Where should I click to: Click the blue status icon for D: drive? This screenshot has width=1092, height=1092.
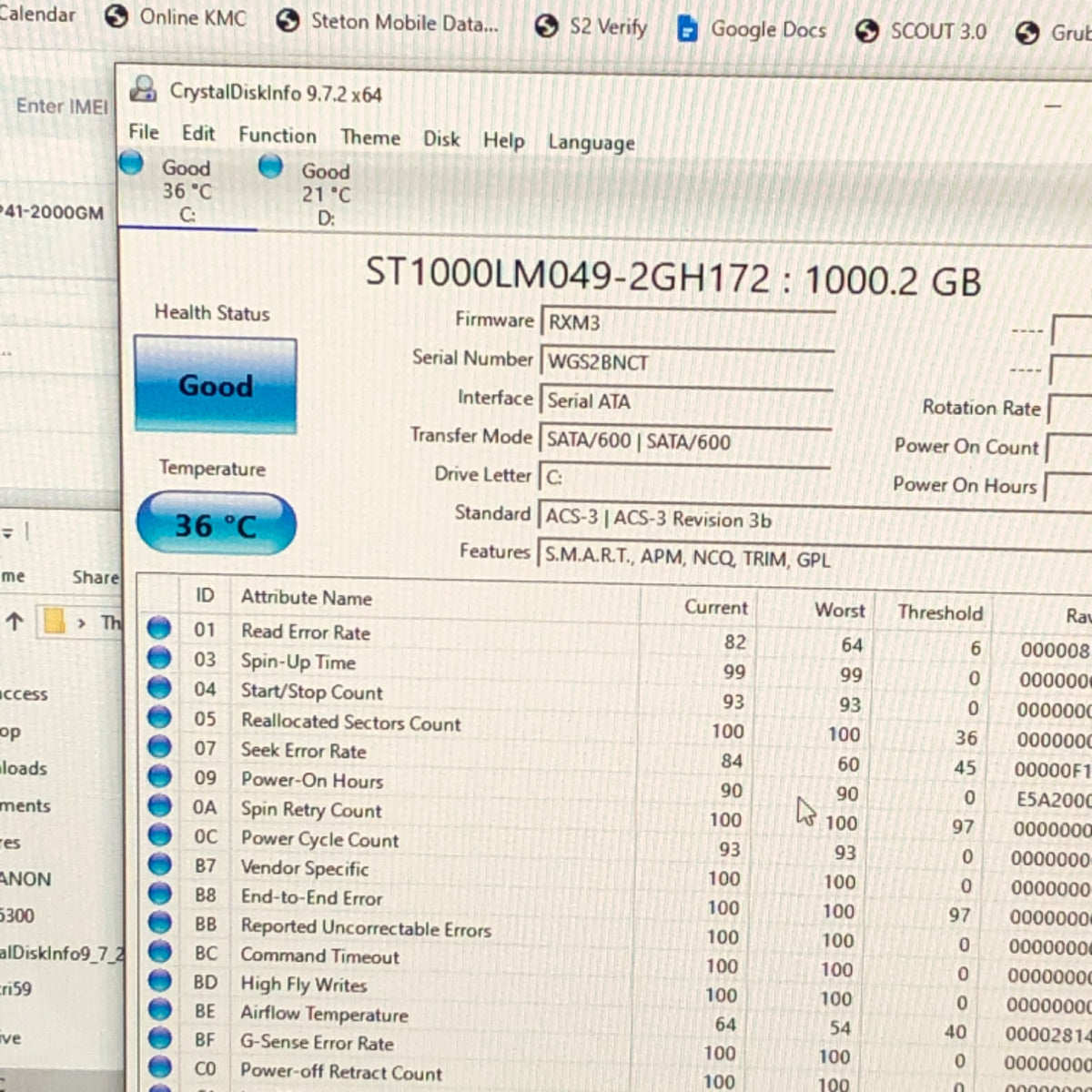point(270,167)
